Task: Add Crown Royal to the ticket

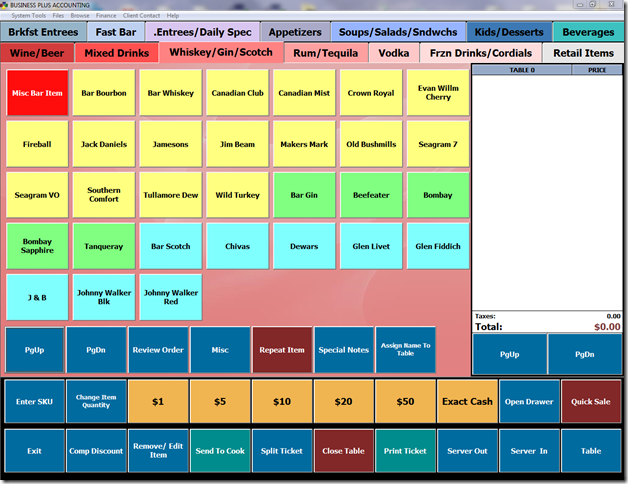Action: (x=371, y=93)
